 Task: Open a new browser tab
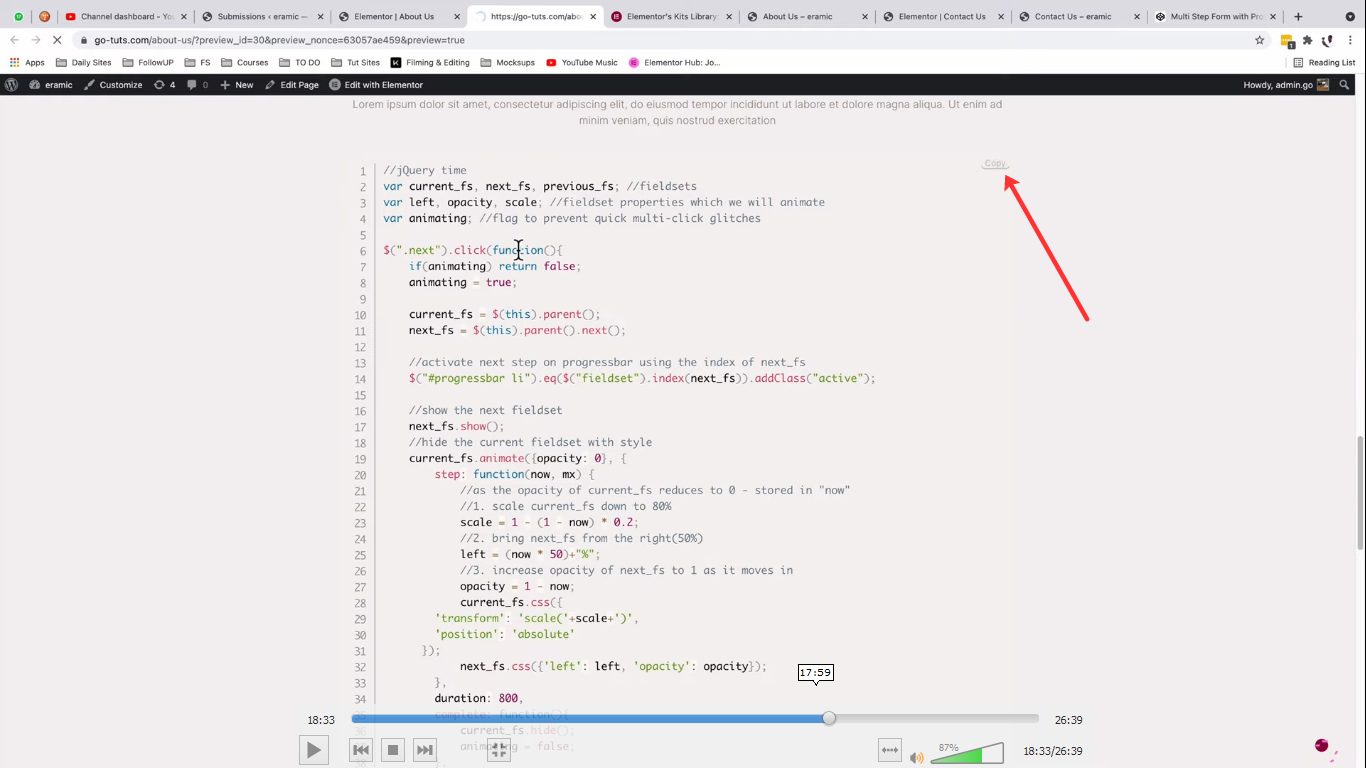1298,16
